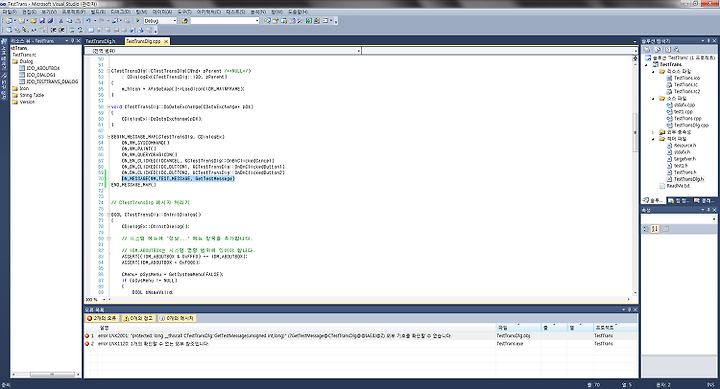This screenshot has width=720, height=389.
Task: Open the first menu in the menu bar
Action: coord(10,12)
